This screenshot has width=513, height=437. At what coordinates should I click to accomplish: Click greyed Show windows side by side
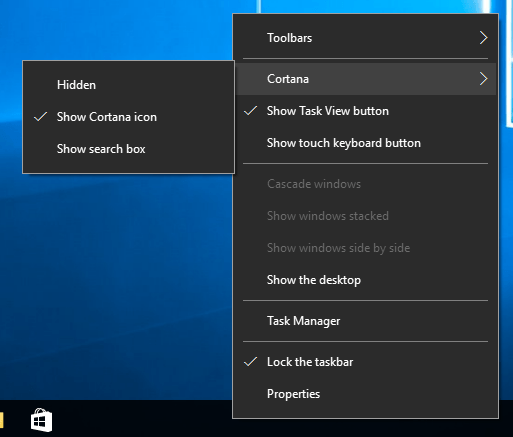(x=365, y=248)
